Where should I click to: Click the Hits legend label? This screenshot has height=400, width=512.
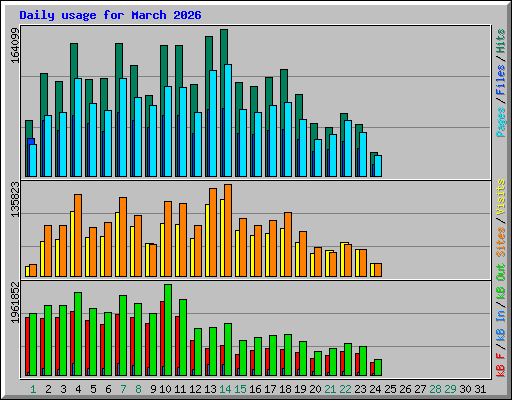501,41
